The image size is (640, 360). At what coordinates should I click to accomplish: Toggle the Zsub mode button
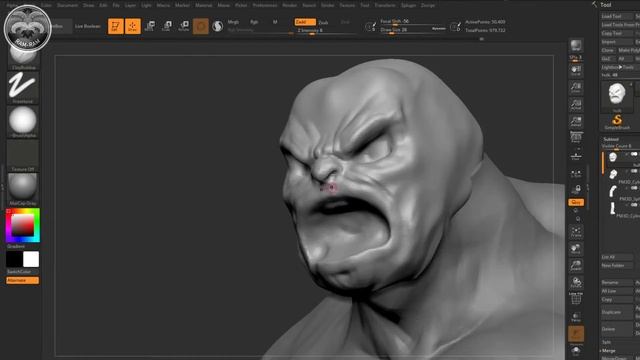pos(323,22)
